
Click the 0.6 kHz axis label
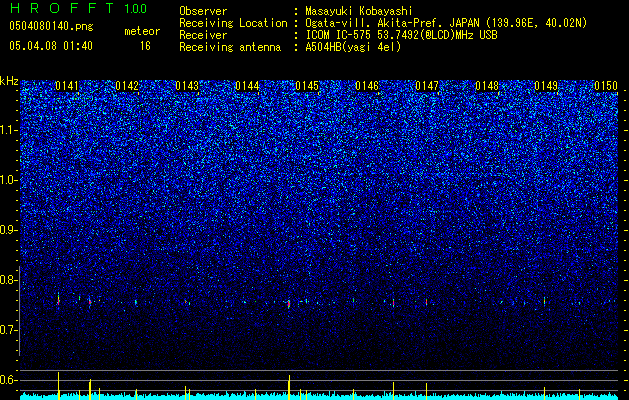click(8, 380)
